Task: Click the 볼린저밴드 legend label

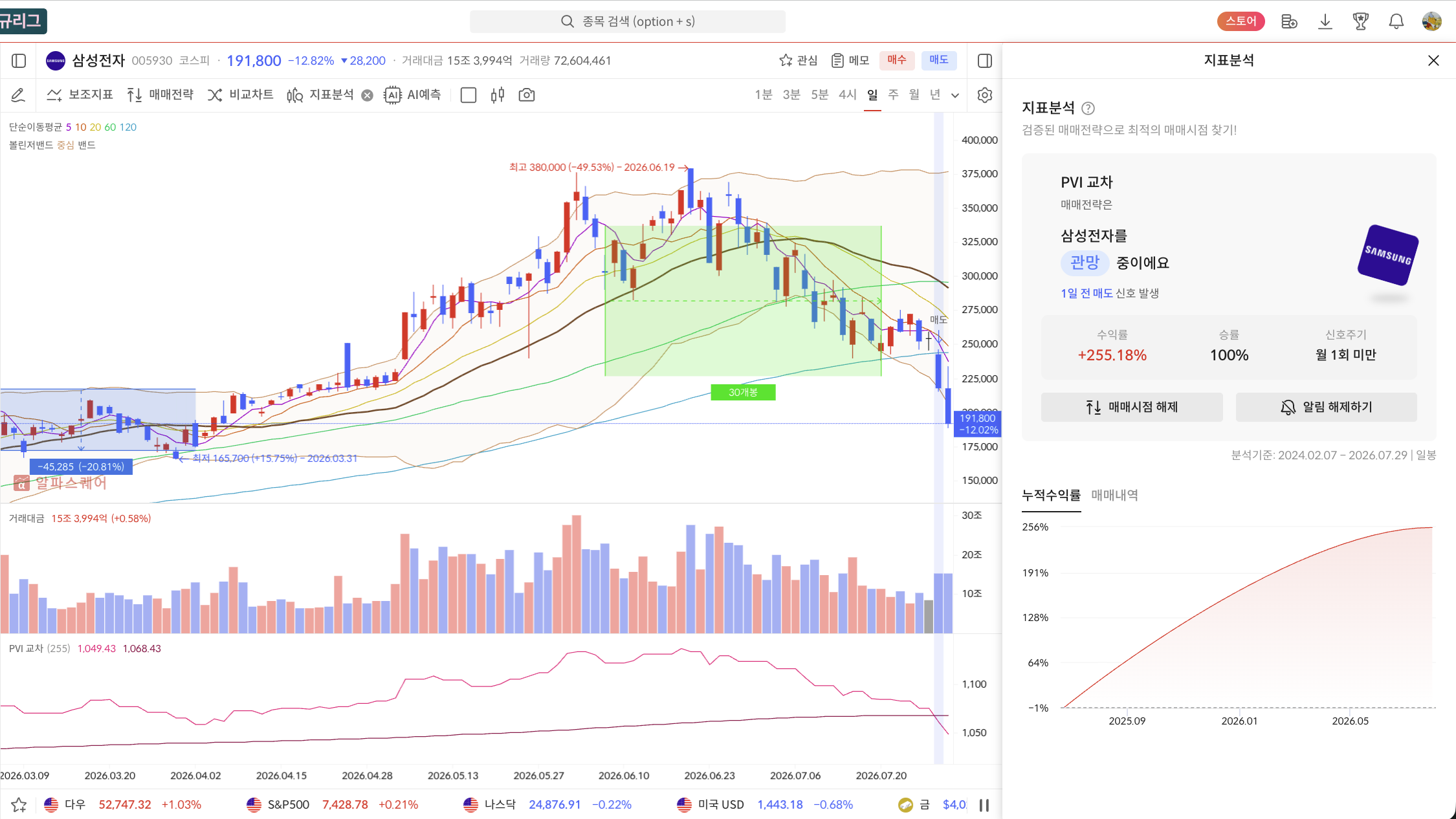Action: (32, 145)
